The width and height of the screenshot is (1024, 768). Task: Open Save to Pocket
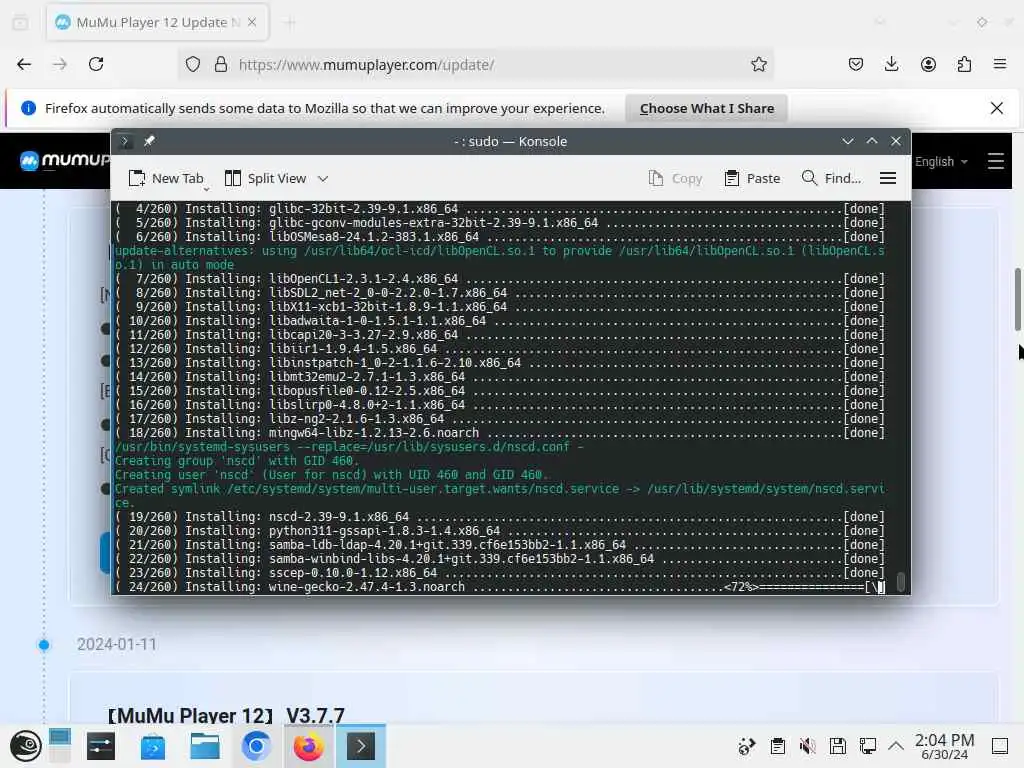(856, 64)
